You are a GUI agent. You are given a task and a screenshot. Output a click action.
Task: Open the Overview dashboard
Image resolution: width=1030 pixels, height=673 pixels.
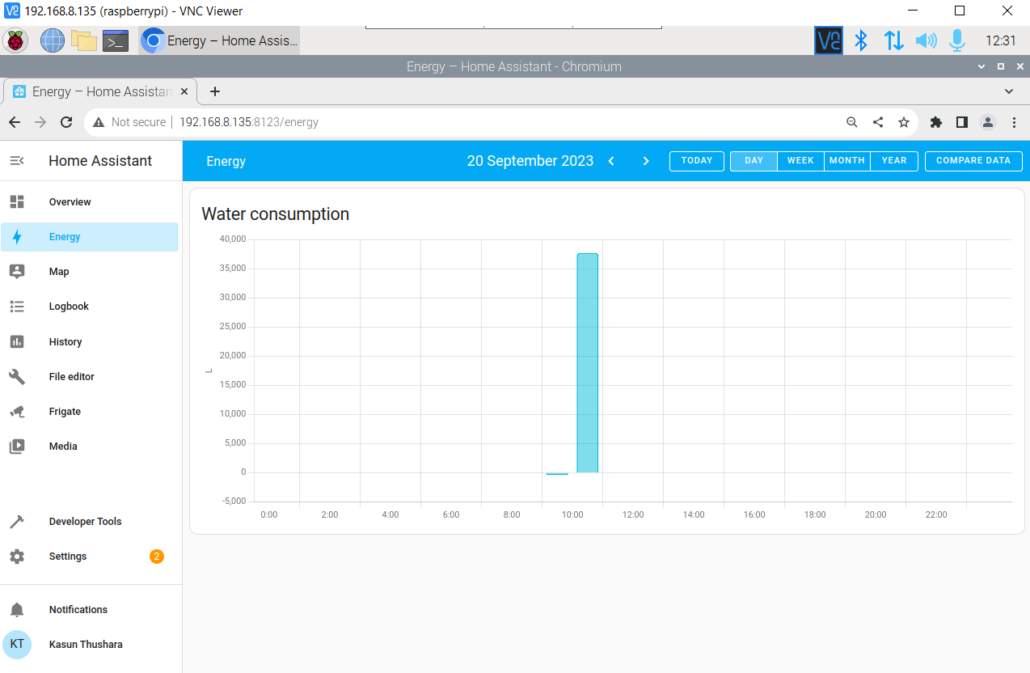69,202
